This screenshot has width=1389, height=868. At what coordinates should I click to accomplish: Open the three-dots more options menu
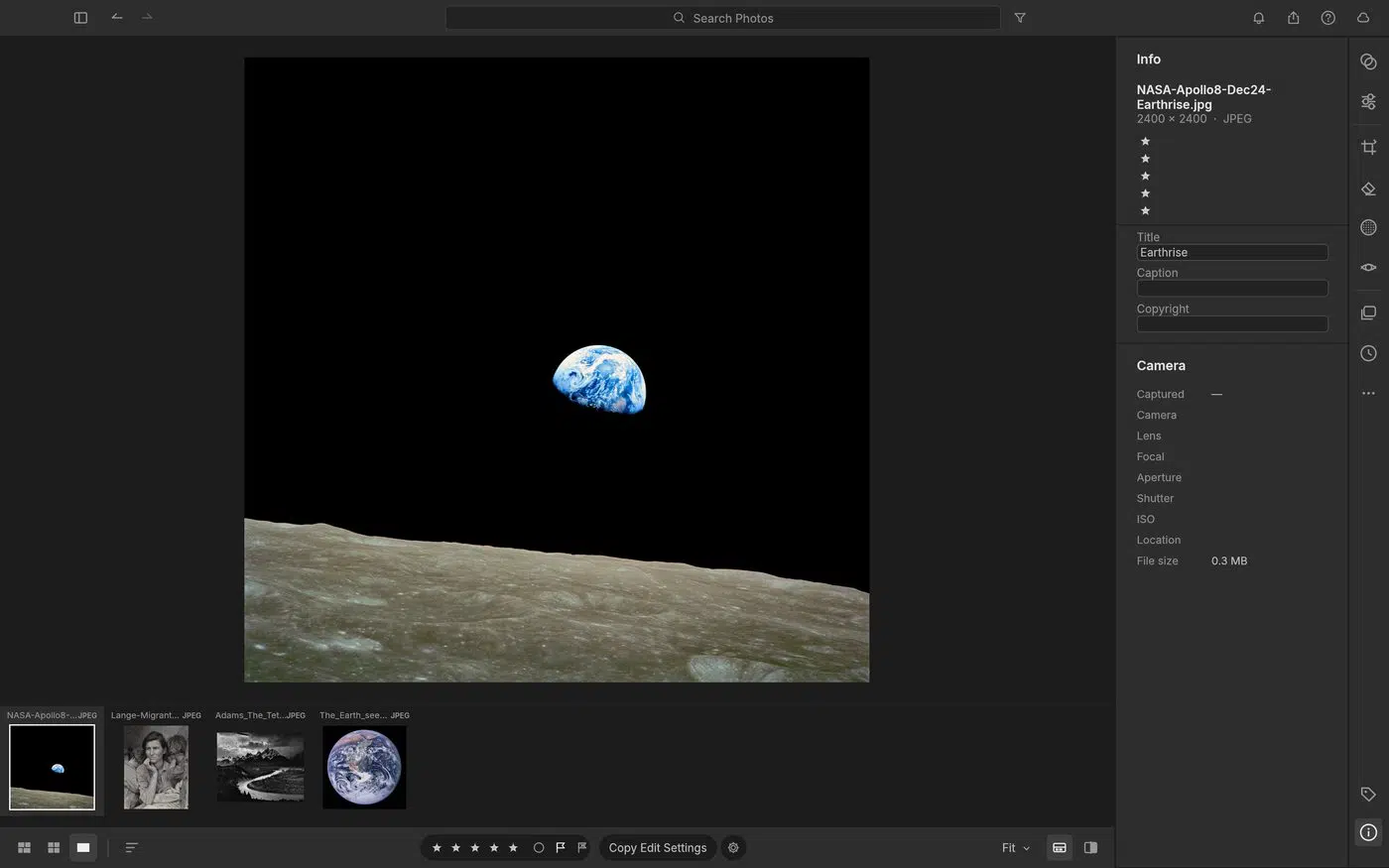click(1368, 393)
